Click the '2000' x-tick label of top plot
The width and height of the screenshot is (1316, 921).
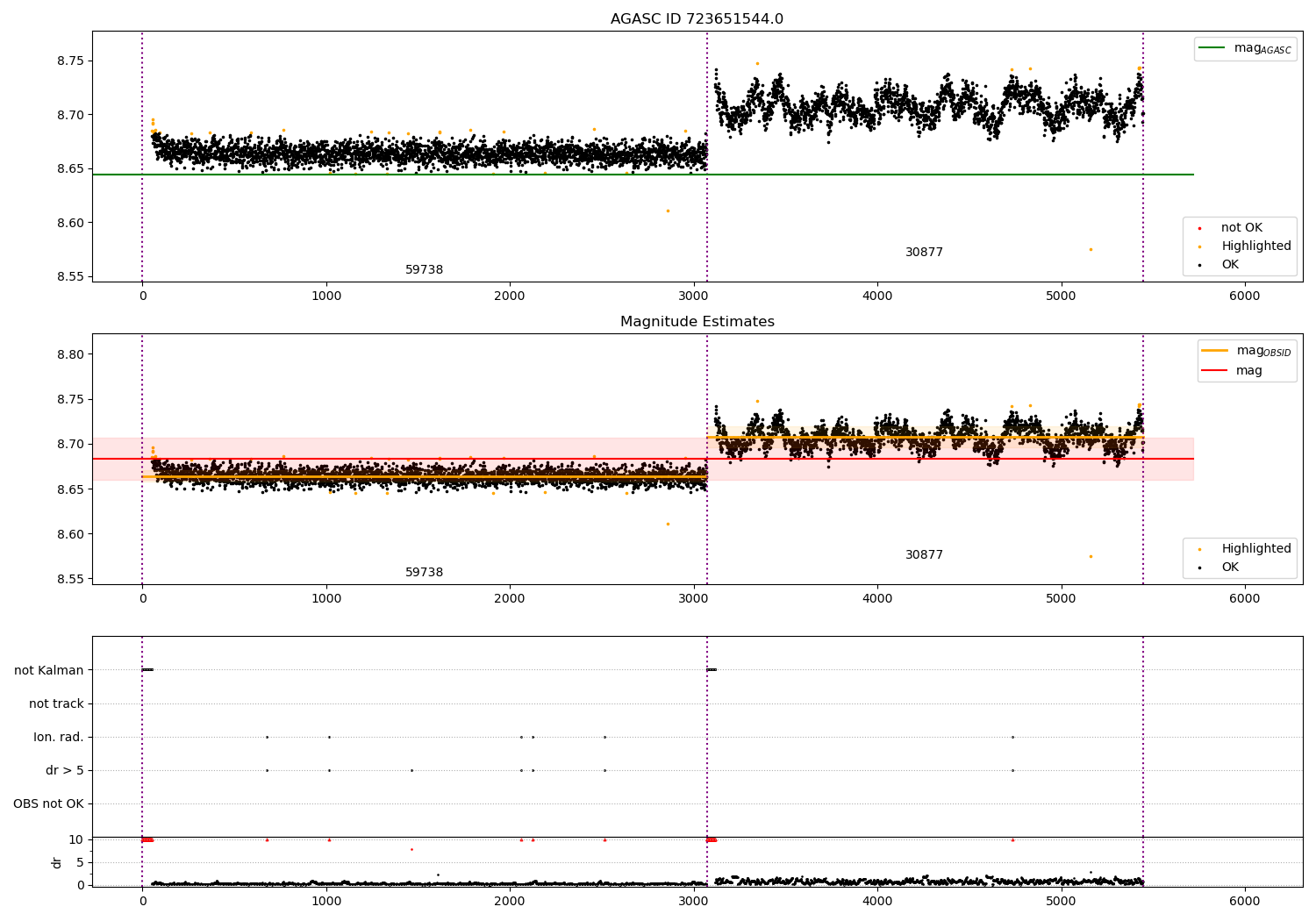click(510, 296)
